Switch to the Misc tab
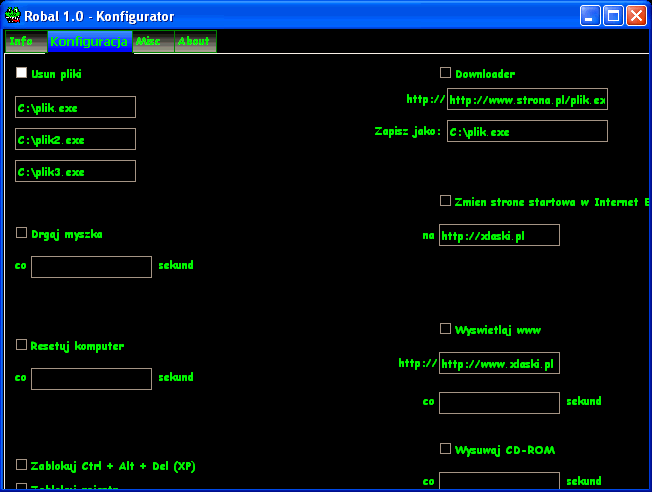652x492 pixels. click(153, 42)
